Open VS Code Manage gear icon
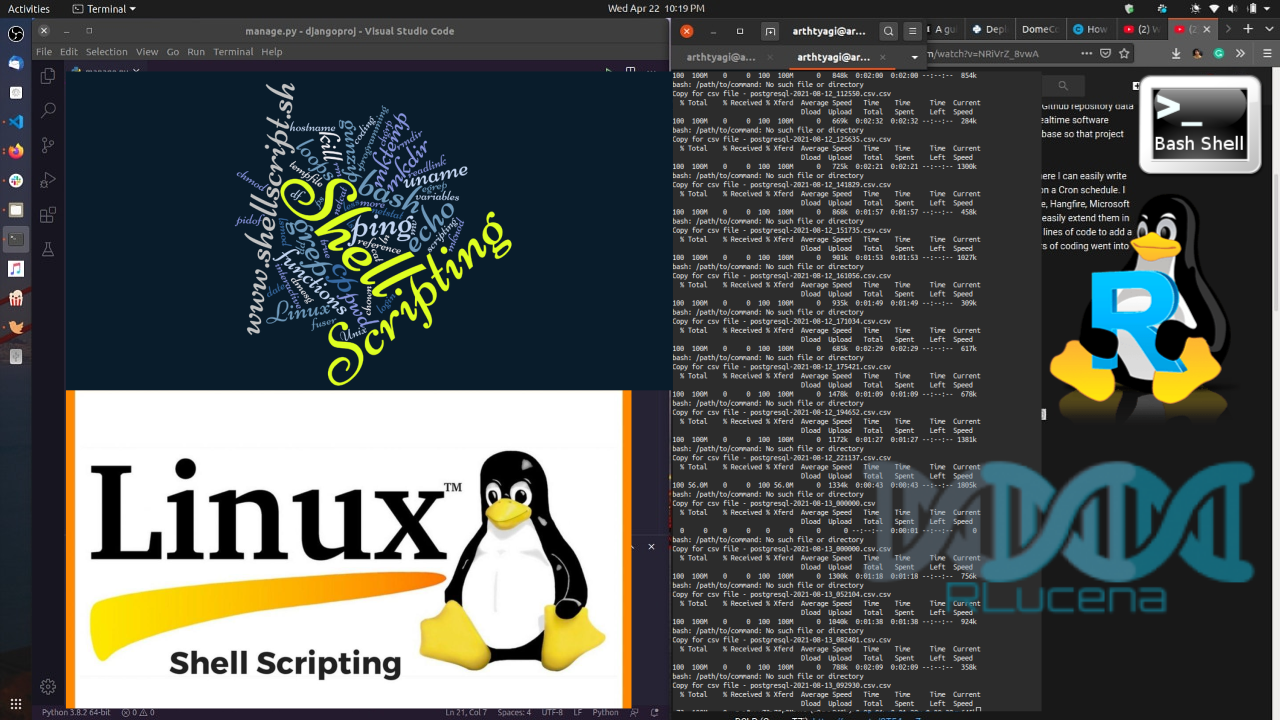 point(47,686)
